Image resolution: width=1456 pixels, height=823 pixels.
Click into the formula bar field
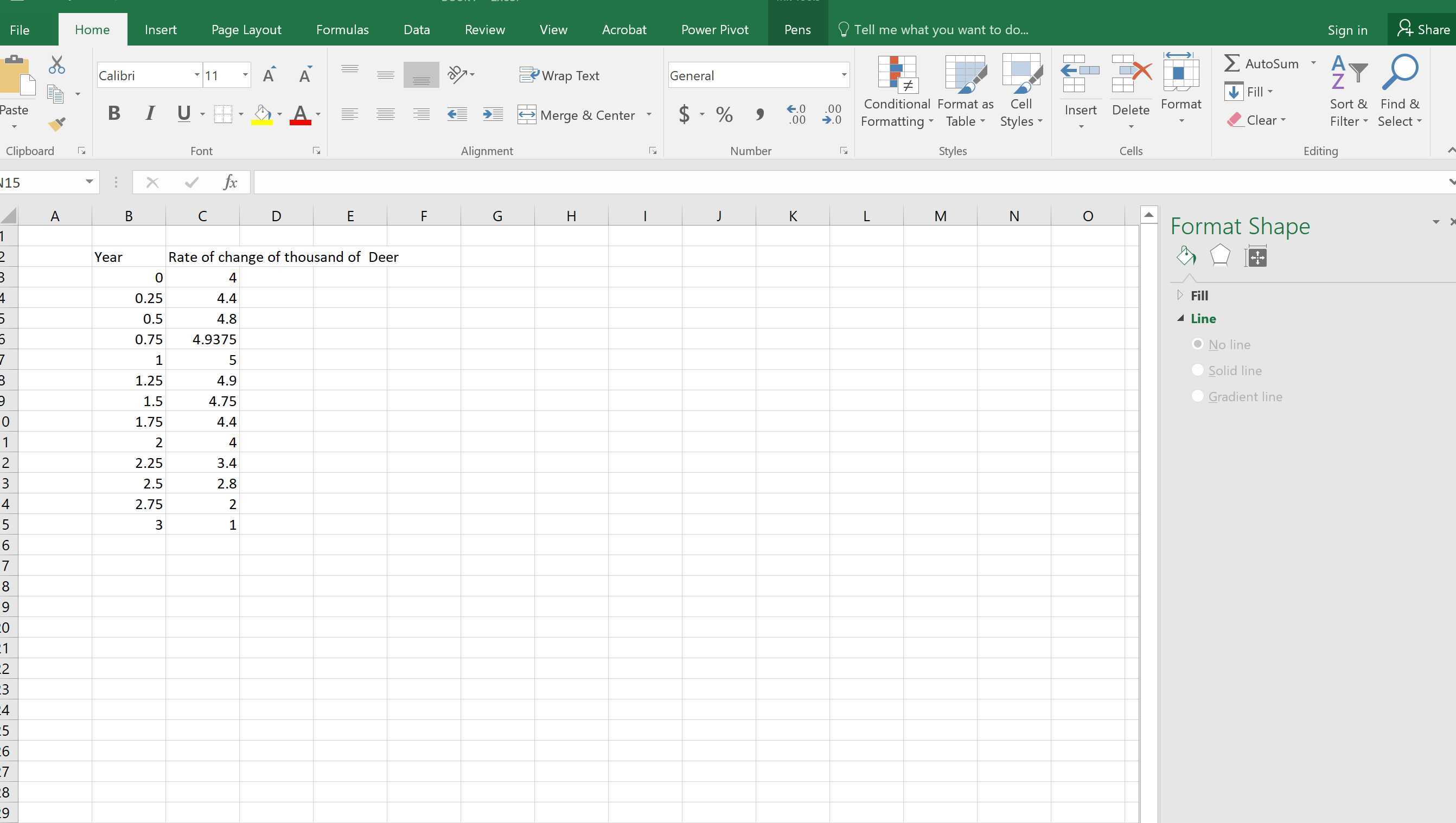tap(791, 182)
